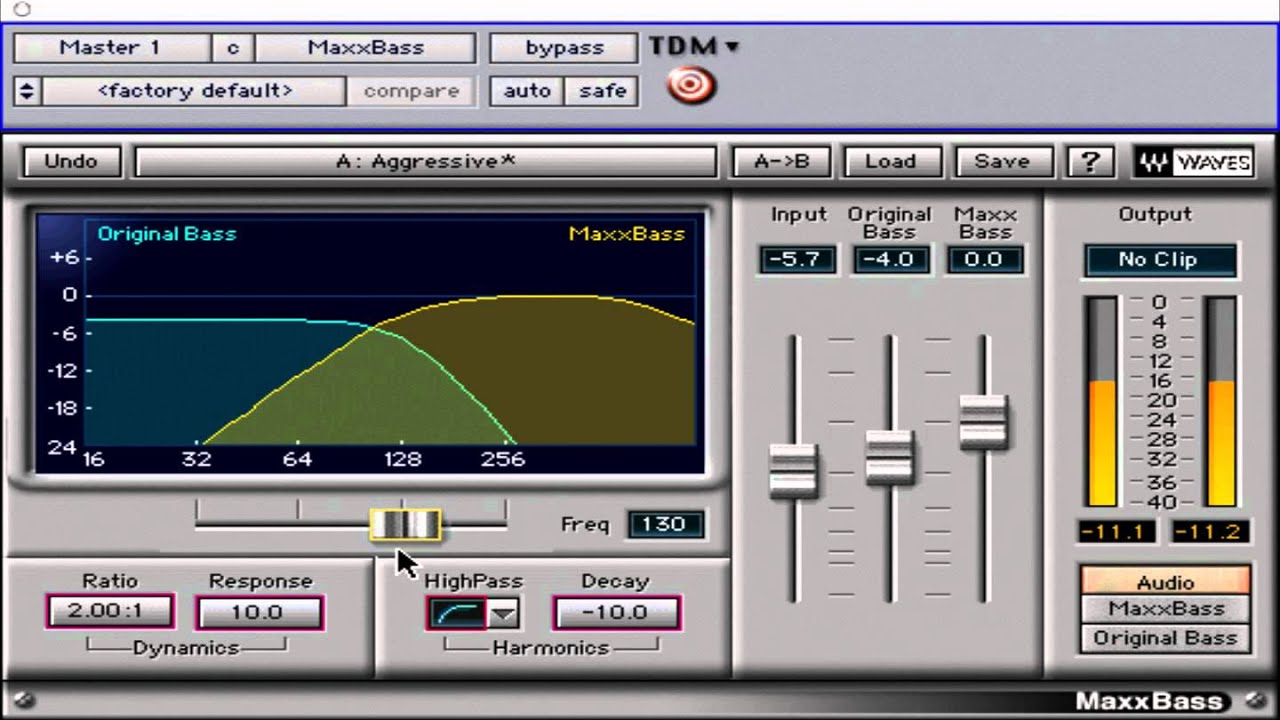Select the MaxxBass monitor mode
This screenshot has height=720, width=1280.
click(1165, 608)
